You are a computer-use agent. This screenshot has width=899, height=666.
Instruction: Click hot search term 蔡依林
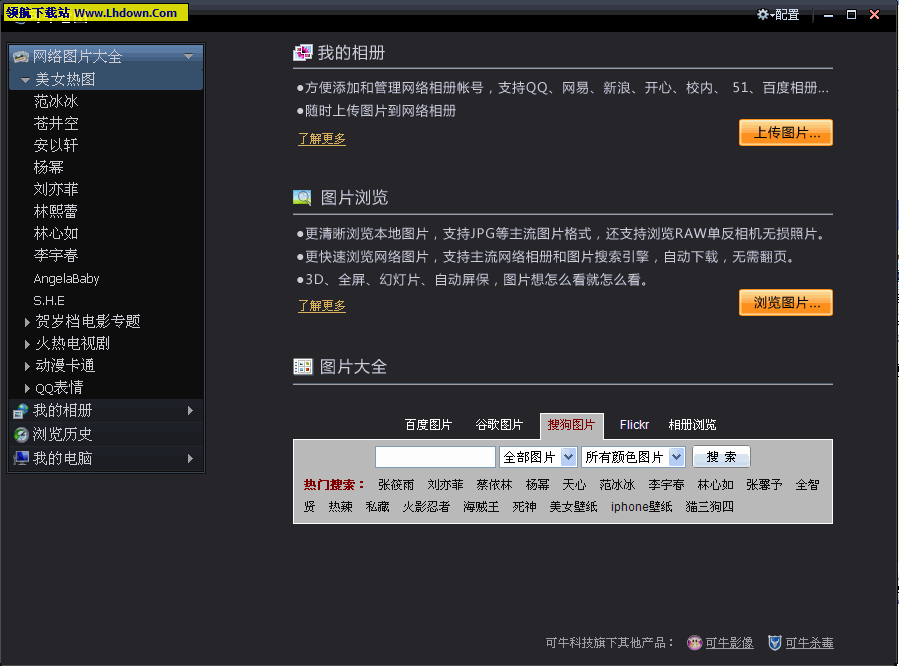click(494, 485)
